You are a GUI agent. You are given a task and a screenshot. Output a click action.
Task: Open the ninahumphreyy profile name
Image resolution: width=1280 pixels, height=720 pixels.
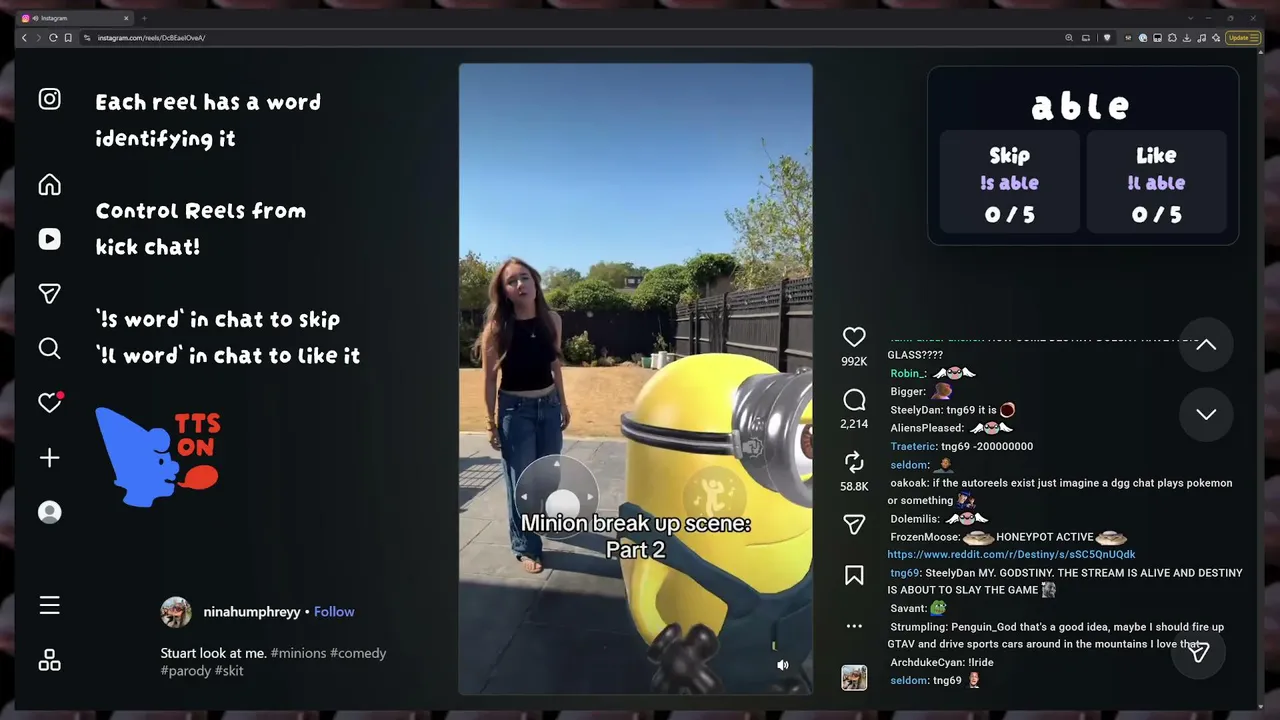[x=251, y=612]
